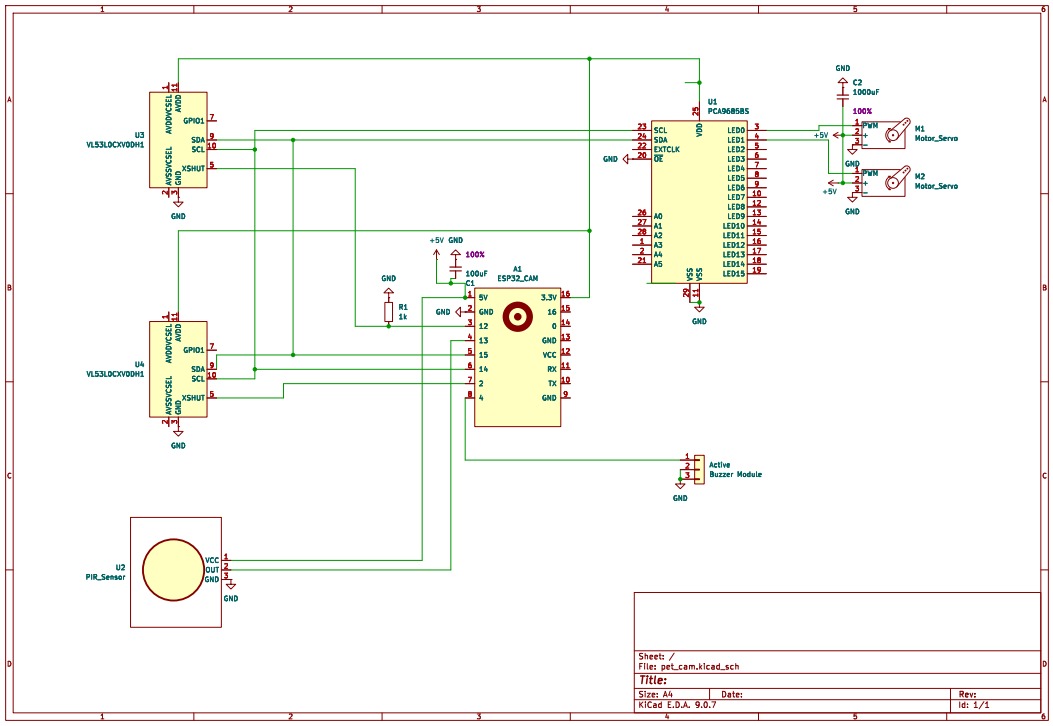
Task: Click the wire junction dot on U3's SCL line
Action: 255,149
